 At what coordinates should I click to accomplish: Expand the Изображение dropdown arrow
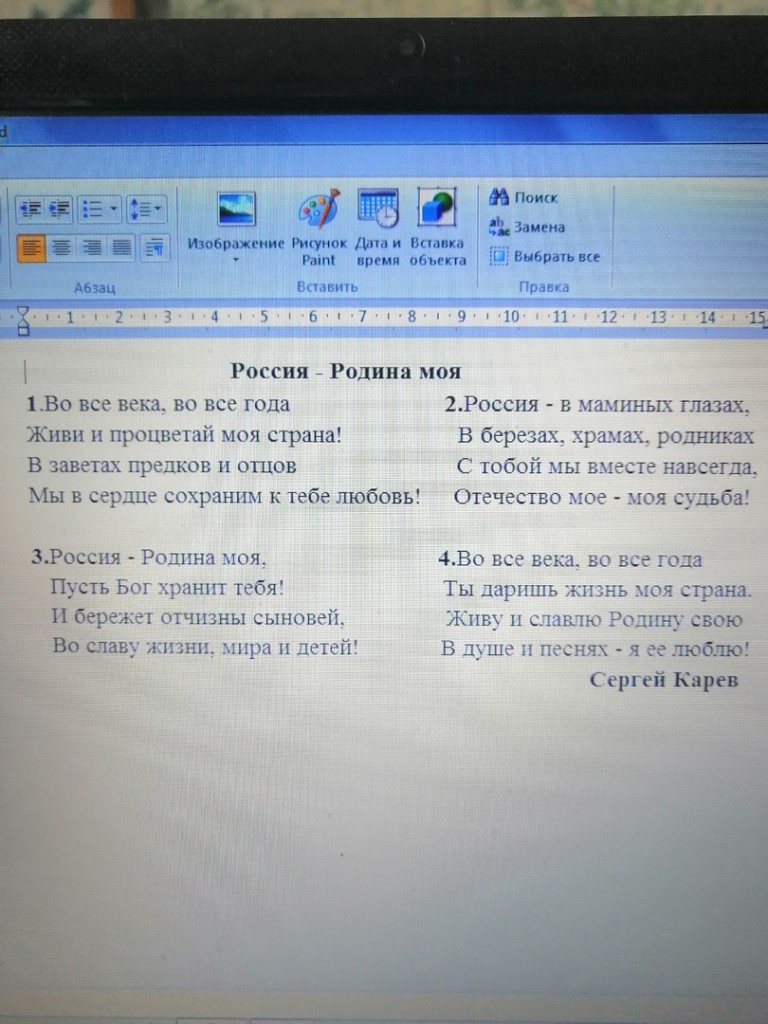click(236, 260)
